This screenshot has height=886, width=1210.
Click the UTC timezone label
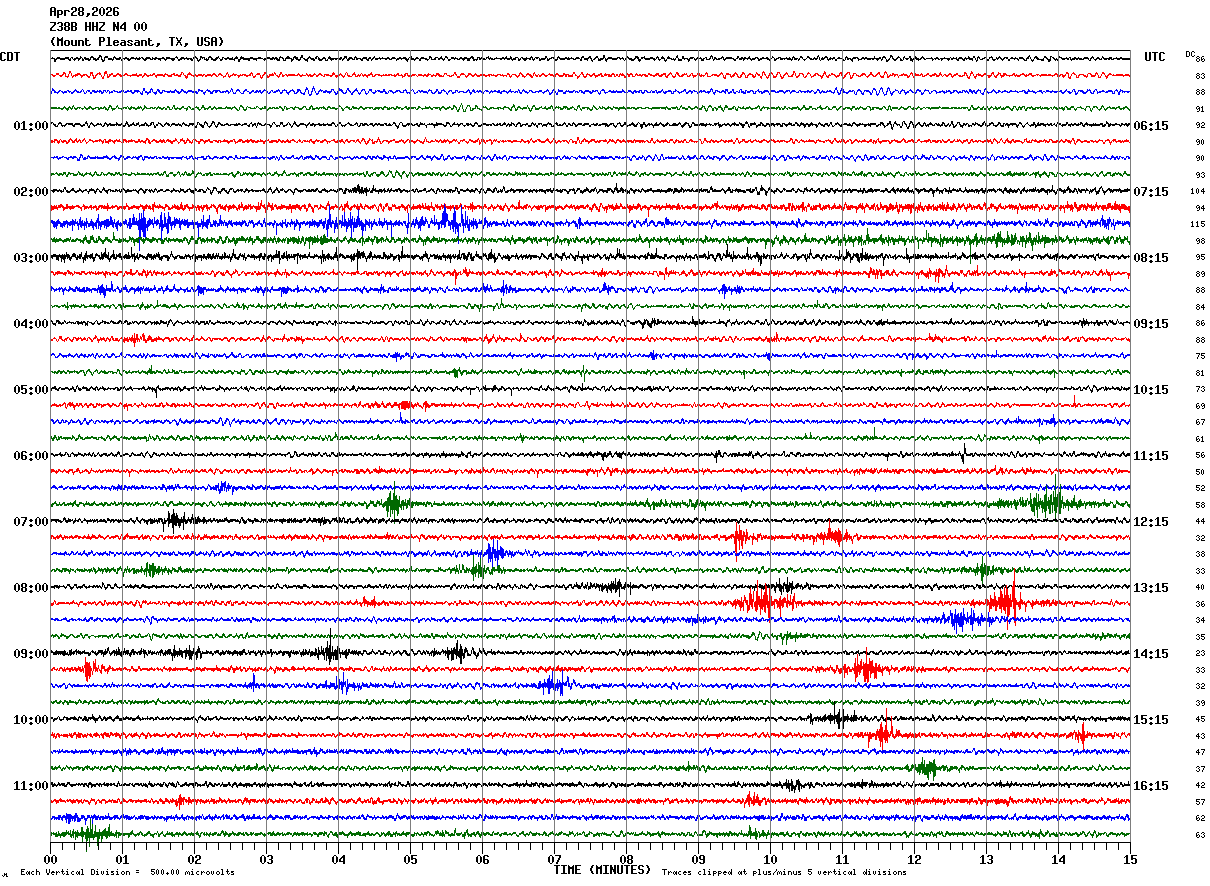pyautogui.click(x=1155, y=57)
